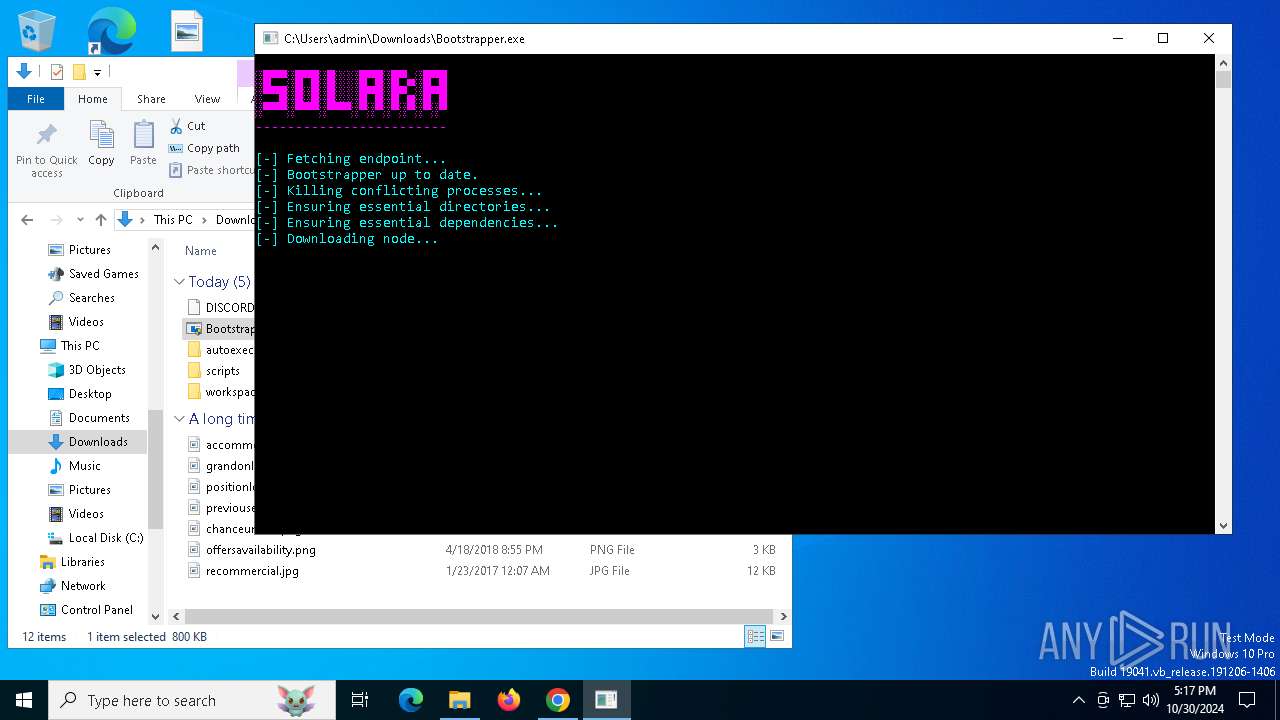The image size is (1280, 720).
Task: Select the Bootstrapper file in list
Action: 220,329
